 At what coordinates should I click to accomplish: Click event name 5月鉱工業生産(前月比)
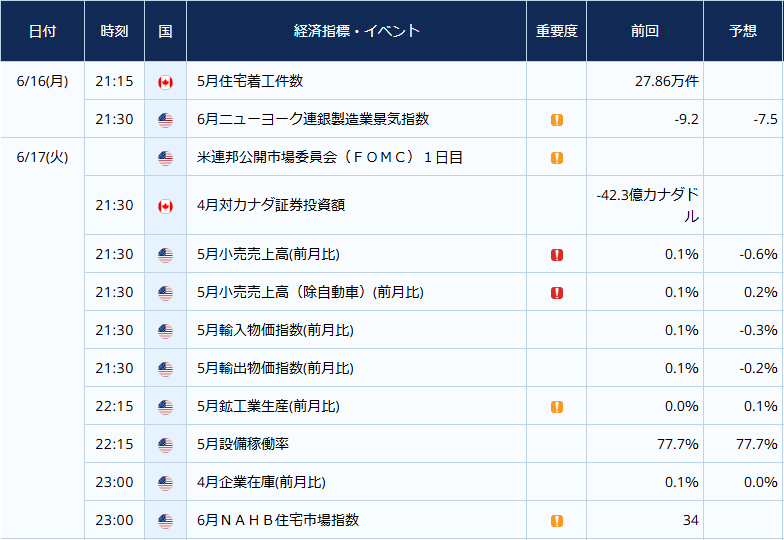(268, 406)
